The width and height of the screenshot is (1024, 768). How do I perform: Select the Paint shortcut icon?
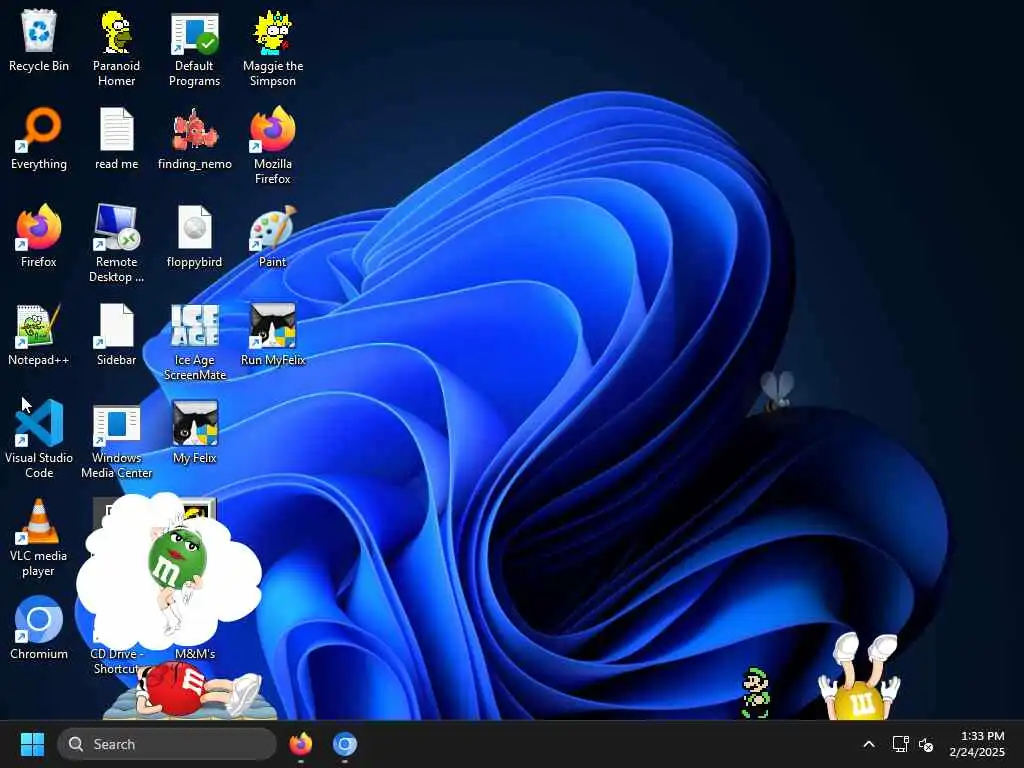point(272,236)
